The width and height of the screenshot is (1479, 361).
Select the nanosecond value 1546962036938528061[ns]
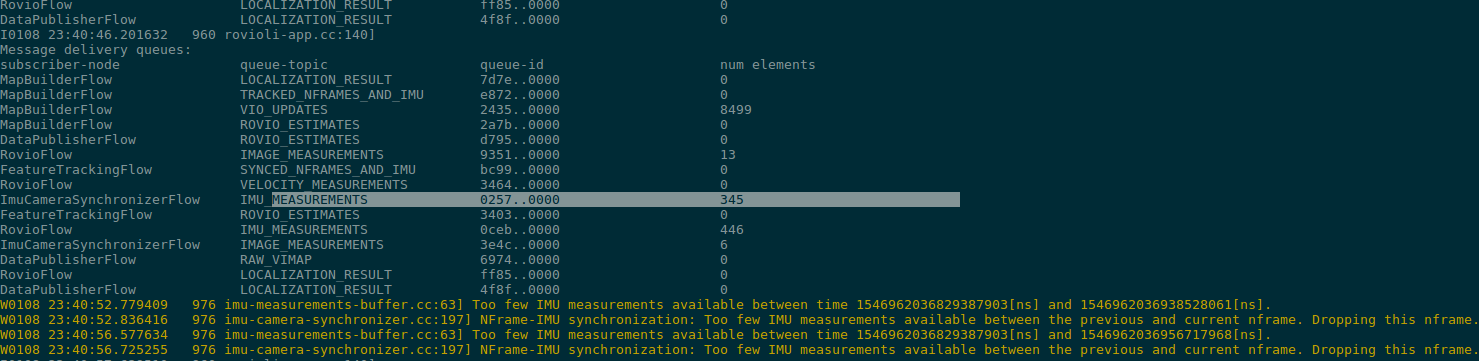click(1167, 305)
